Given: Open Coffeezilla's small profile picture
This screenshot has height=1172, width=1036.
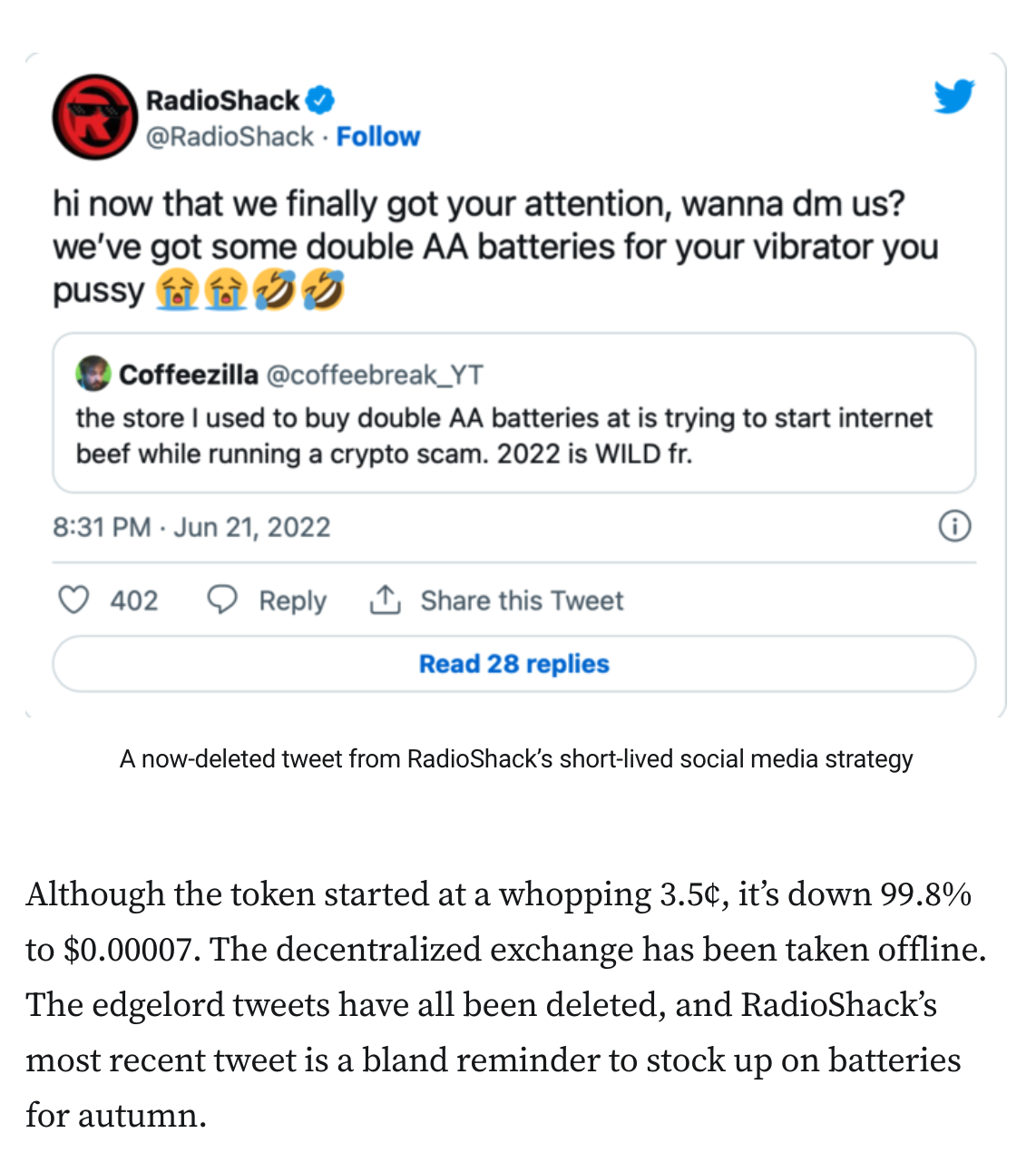Looking at the screenshot, I should 93,374.
